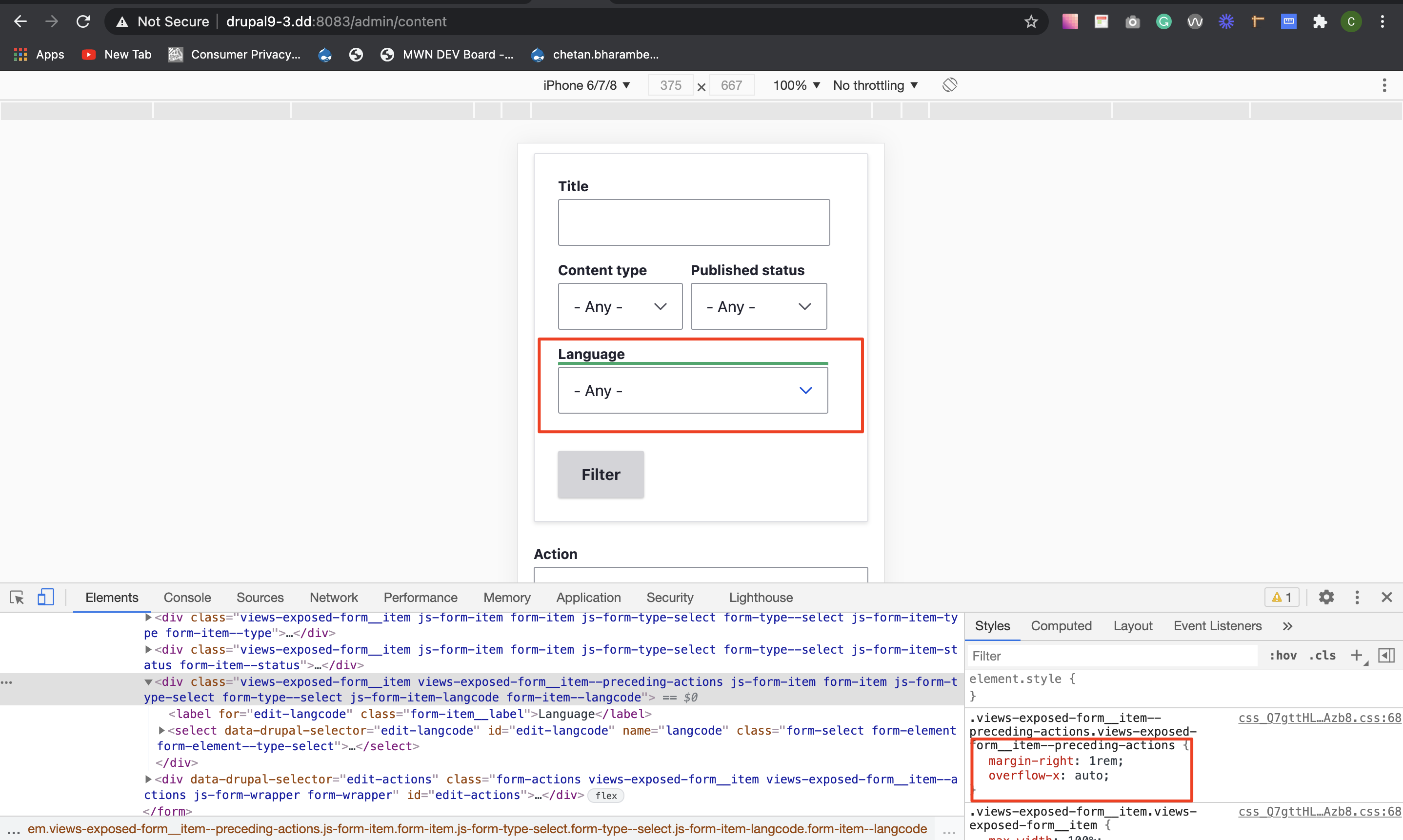The image size is (1403, 840).
Task: Open the iPhone 6/7/8 device dropdown
Action: [x=586, y=85]
